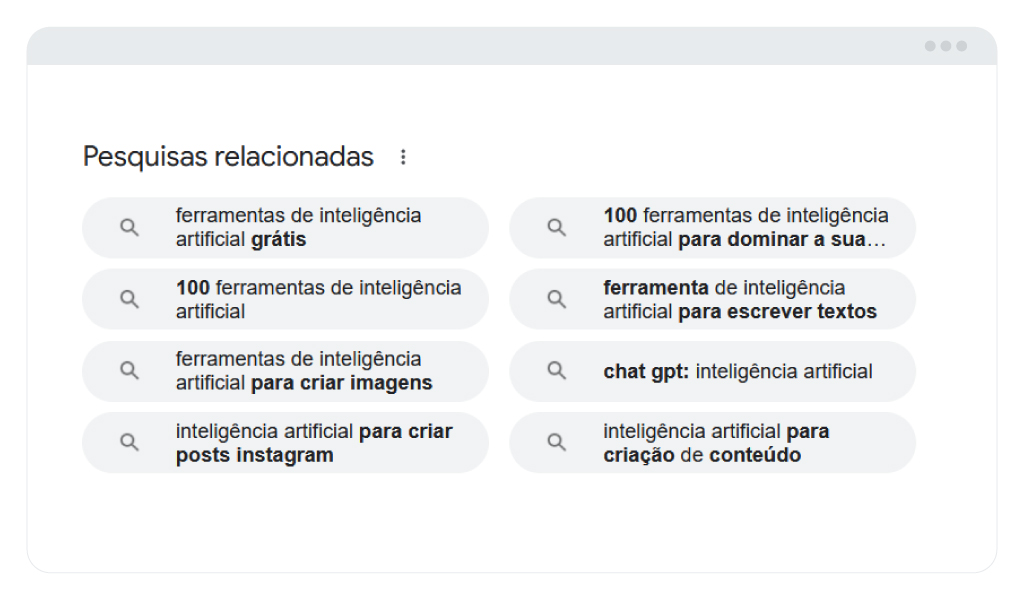Click magnifier icon beside 'para criar posts instagram'
Screen dimensions: 1024x600
pyautogui.click(x=129, y=443)
